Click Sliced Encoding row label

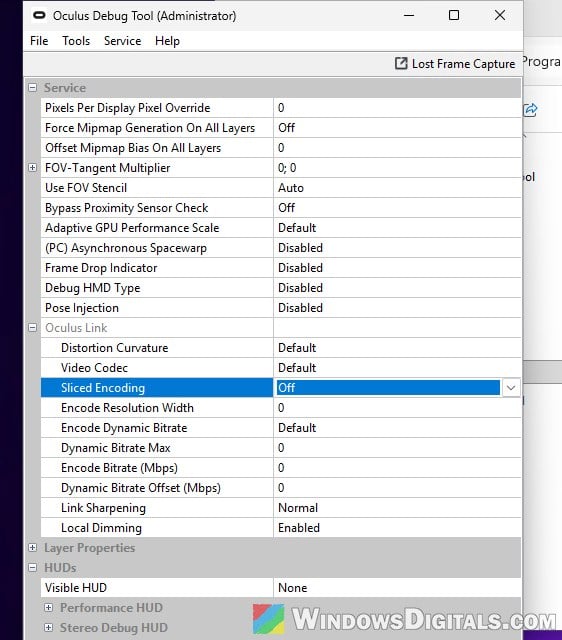(103, 388)
